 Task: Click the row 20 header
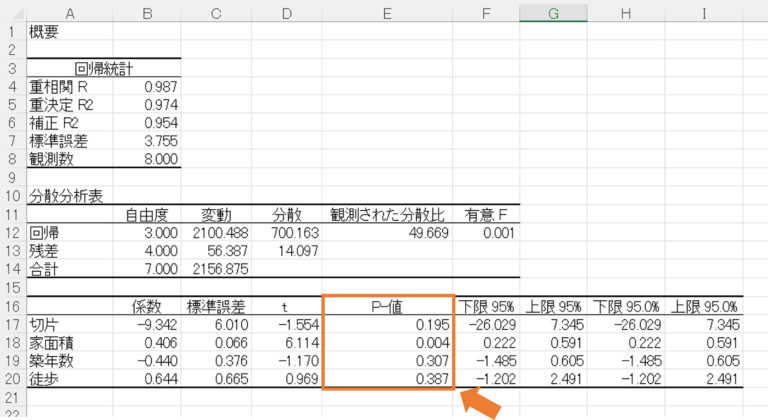pyautogui.click(x=13, y=380)
